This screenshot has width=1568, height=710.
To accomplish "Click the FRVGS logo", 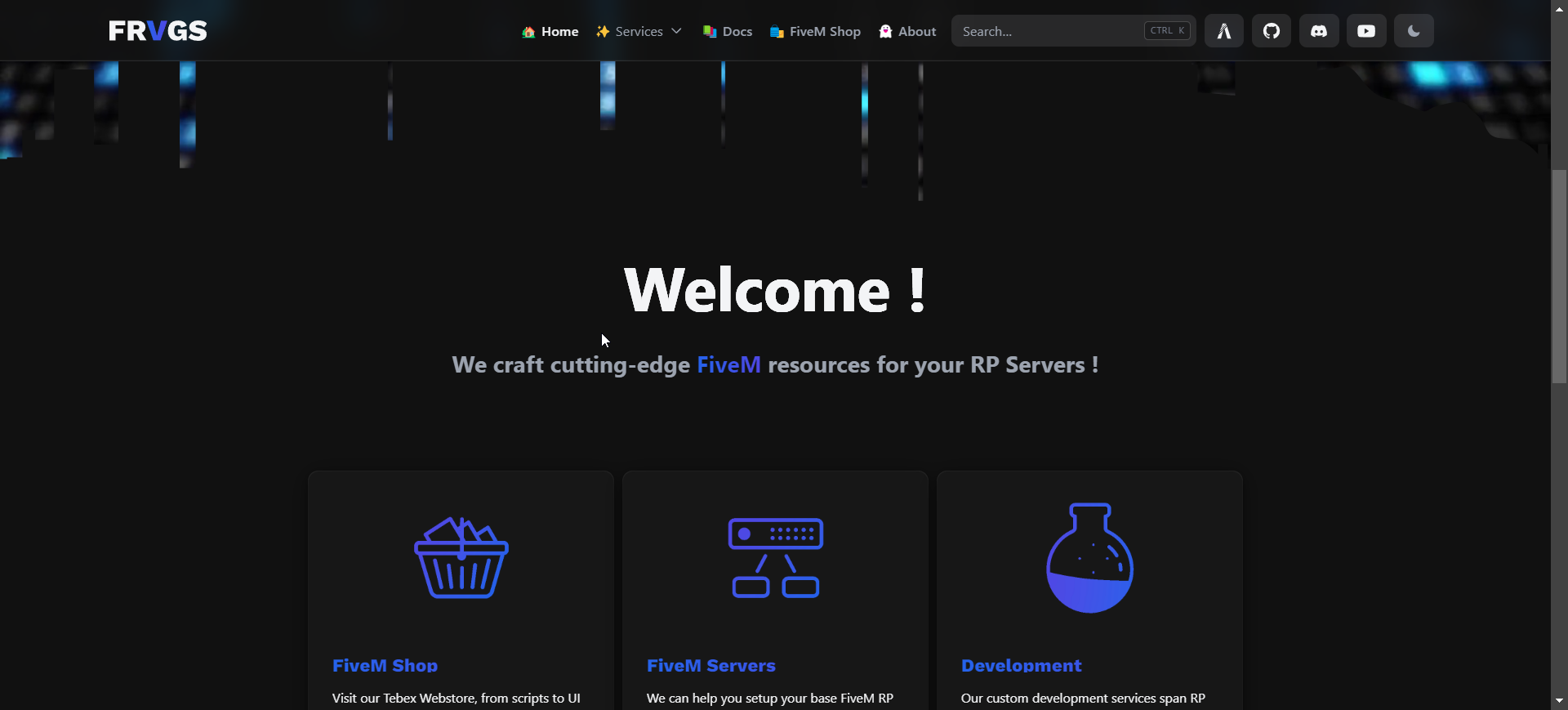I will click(x=158, y=31).
